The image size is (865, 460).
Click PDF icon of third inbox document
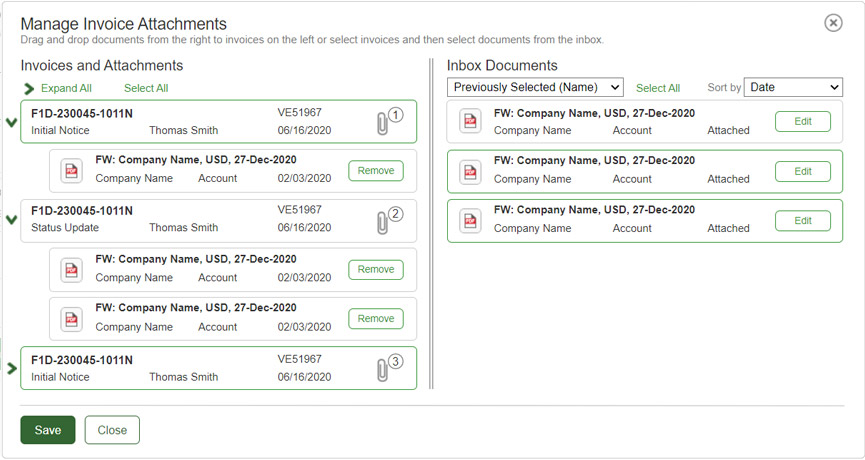[470, 220]
